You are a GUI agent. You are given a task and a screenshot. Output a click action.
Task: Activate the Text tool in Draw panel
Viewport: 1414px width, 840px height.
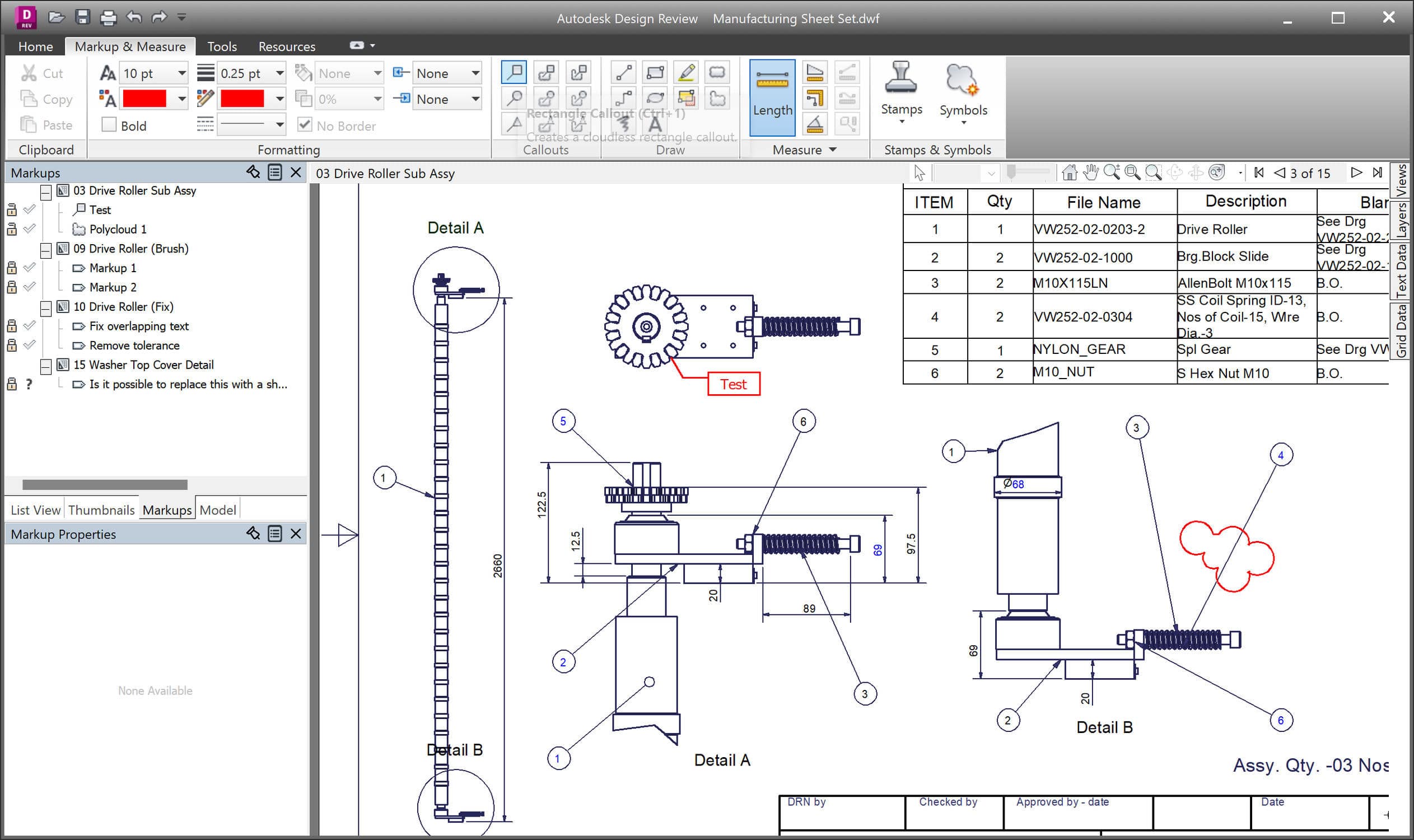tap(654, 123)
